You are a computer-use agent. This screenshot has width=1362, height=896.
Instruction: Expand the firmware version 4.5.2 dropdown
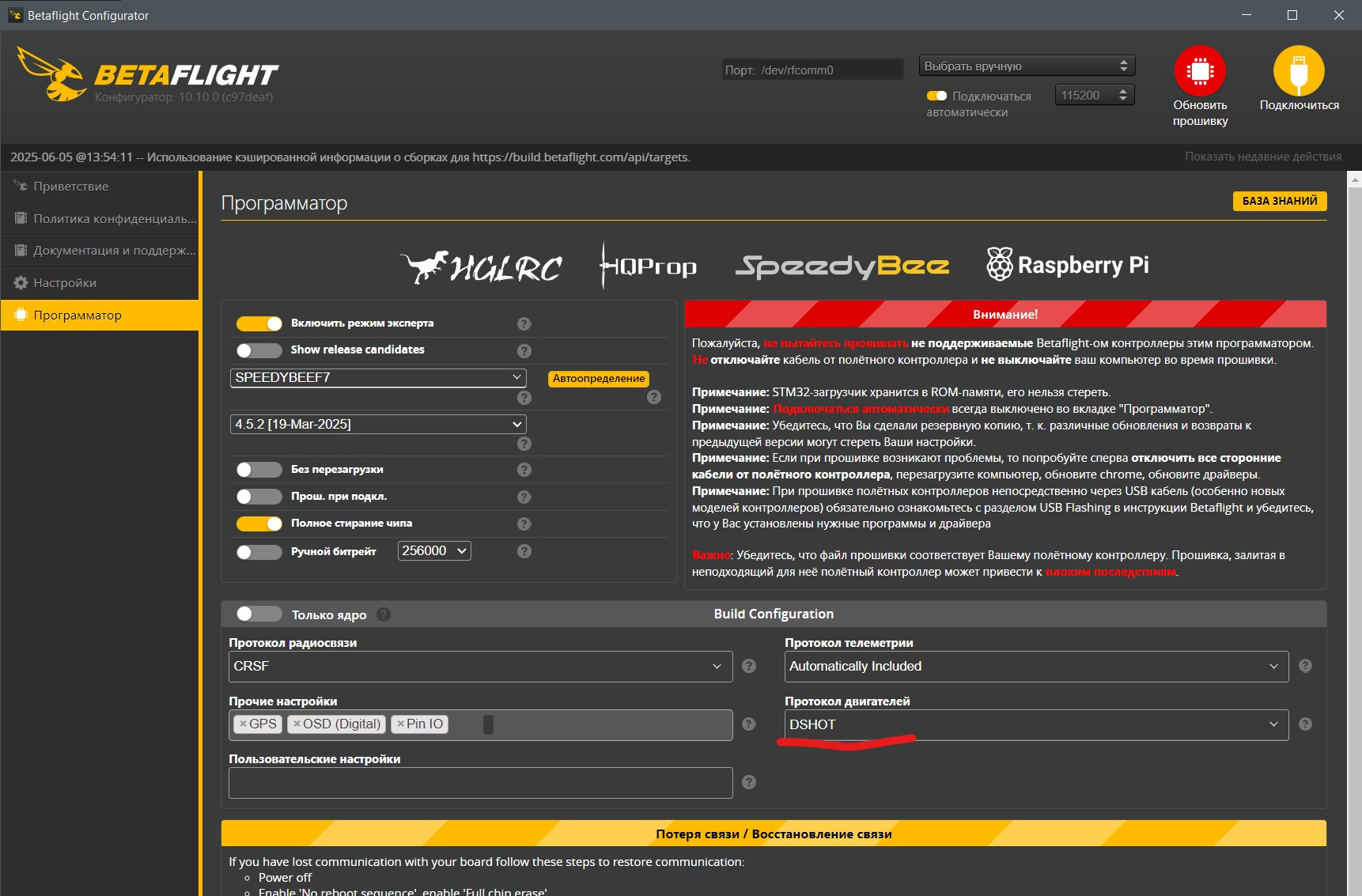pos(378,425)
